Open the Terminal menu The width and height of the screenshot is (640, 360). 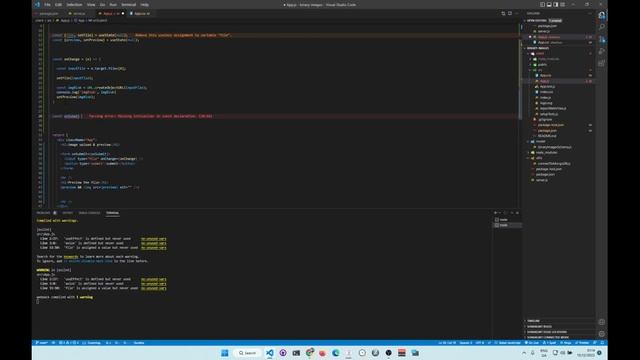pyautogui.click(x=129, y=4)
